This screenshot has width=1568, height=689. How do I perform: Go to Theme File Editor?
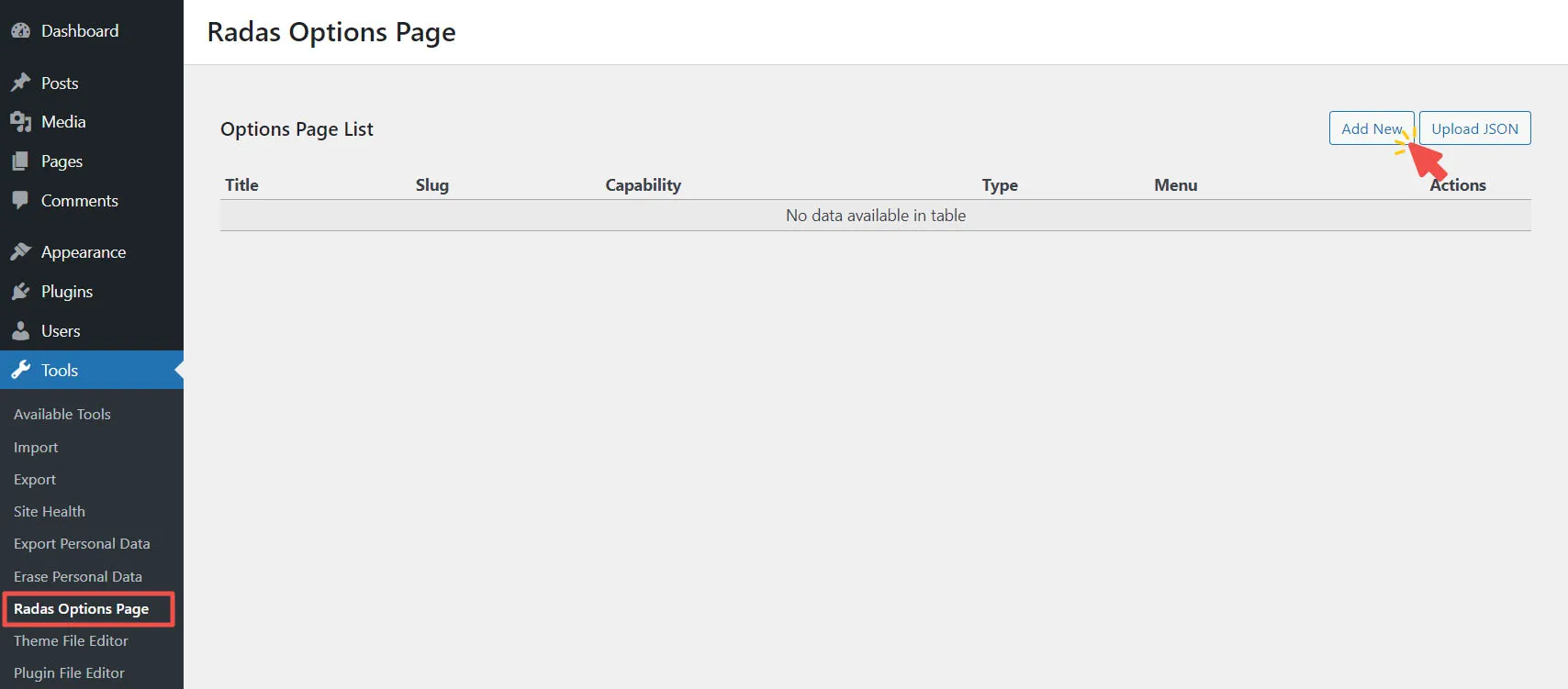[x=71, y=641]
